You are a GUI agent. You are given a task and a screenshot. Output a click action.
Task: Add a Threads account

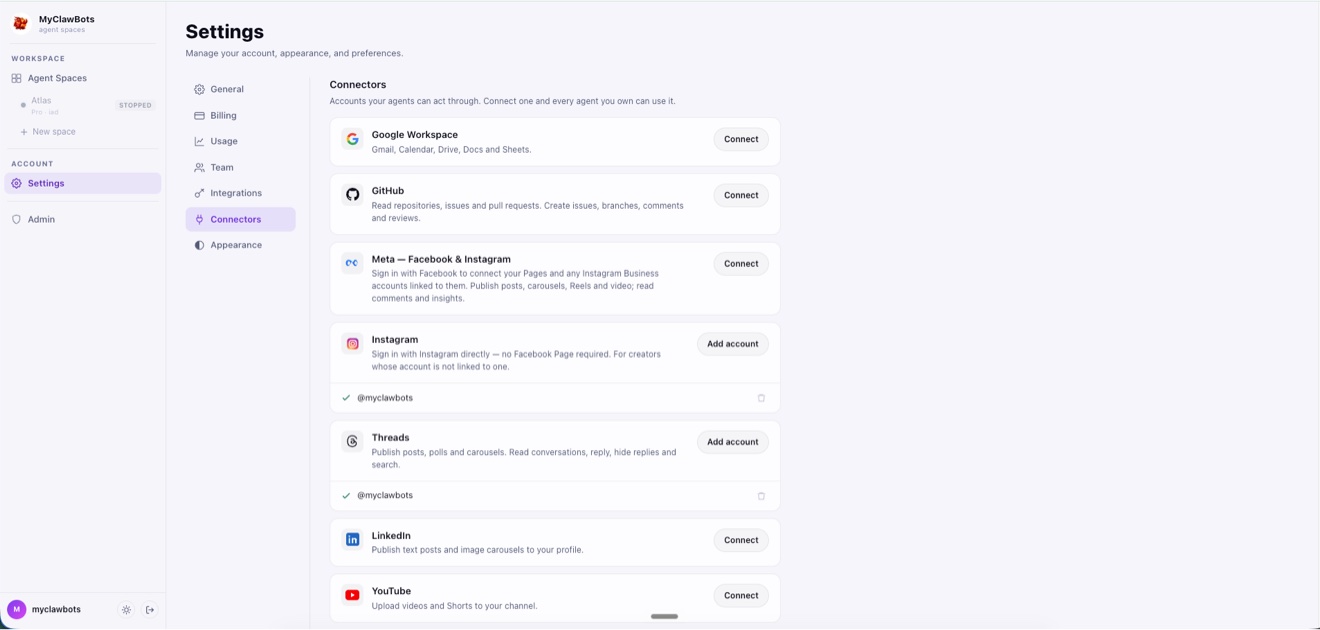tap(733, 442)
